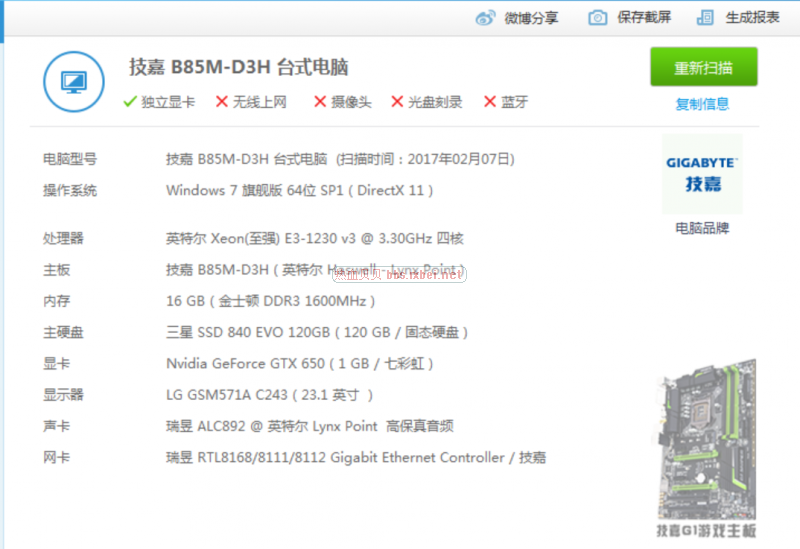Select the Windows 7 旗舰版 operating system entry
This screenshot has height=549, width=800.
(300, 190)
